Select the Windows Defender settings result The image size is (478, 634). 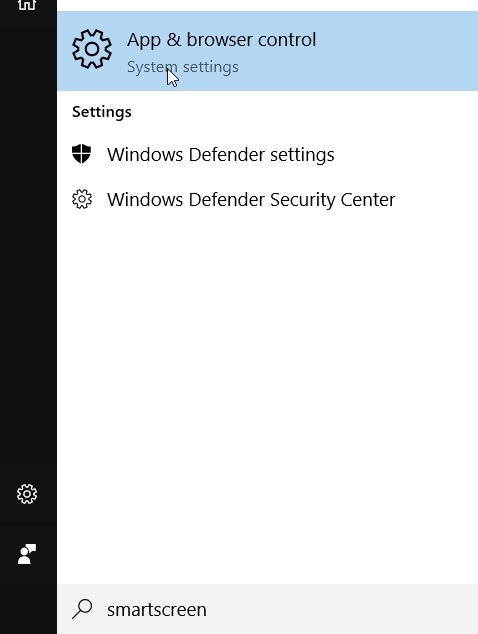tap(267, 154)
